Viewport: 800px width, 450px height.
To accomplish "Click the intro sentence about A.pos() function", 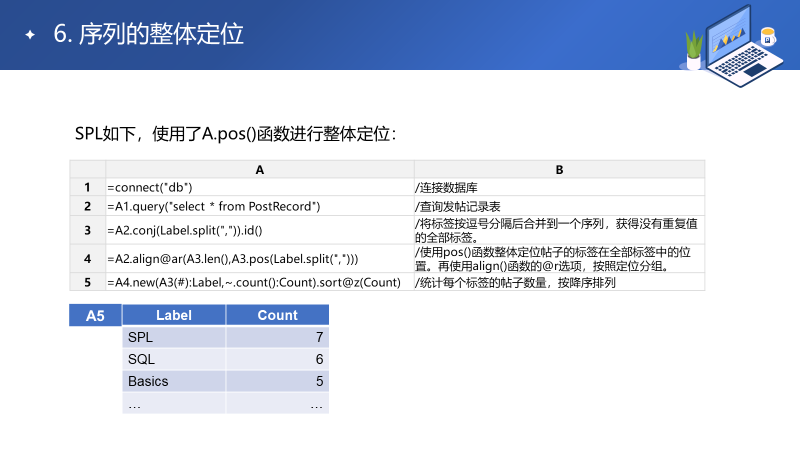I will [x=235, y=134].
